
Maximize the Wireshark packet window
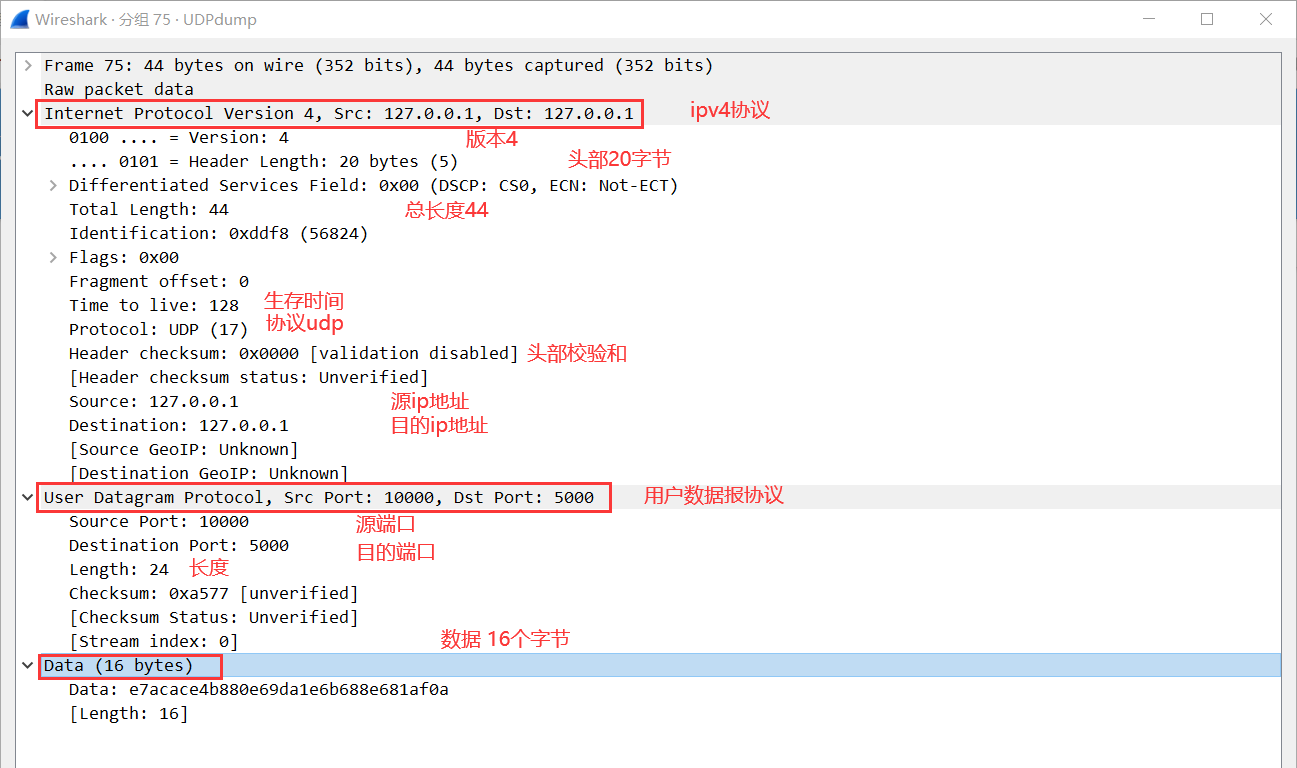tap(1207, 19)
